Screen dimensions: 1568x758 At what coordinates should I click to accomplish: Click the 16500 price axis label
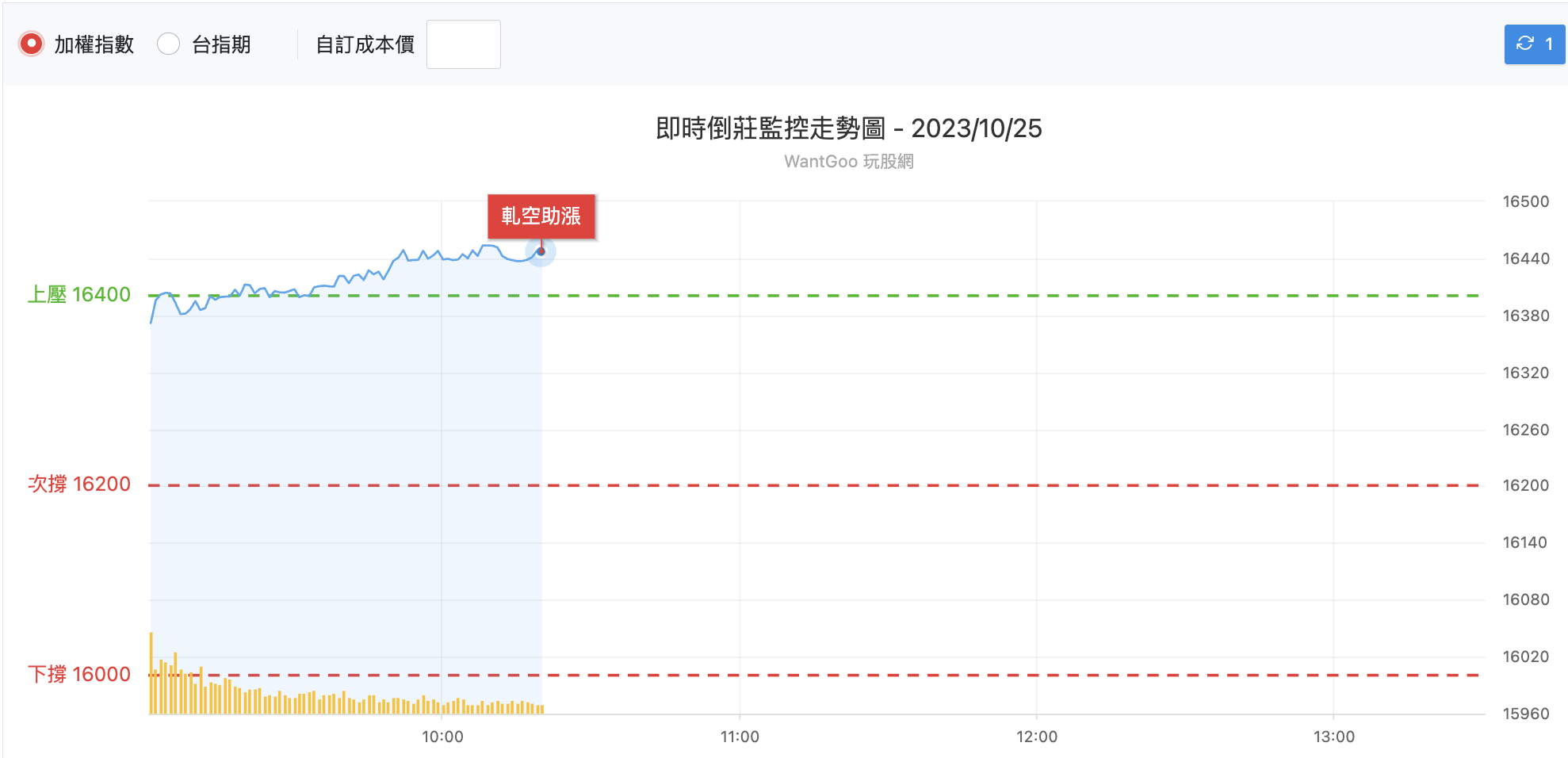click(1526, 201)
